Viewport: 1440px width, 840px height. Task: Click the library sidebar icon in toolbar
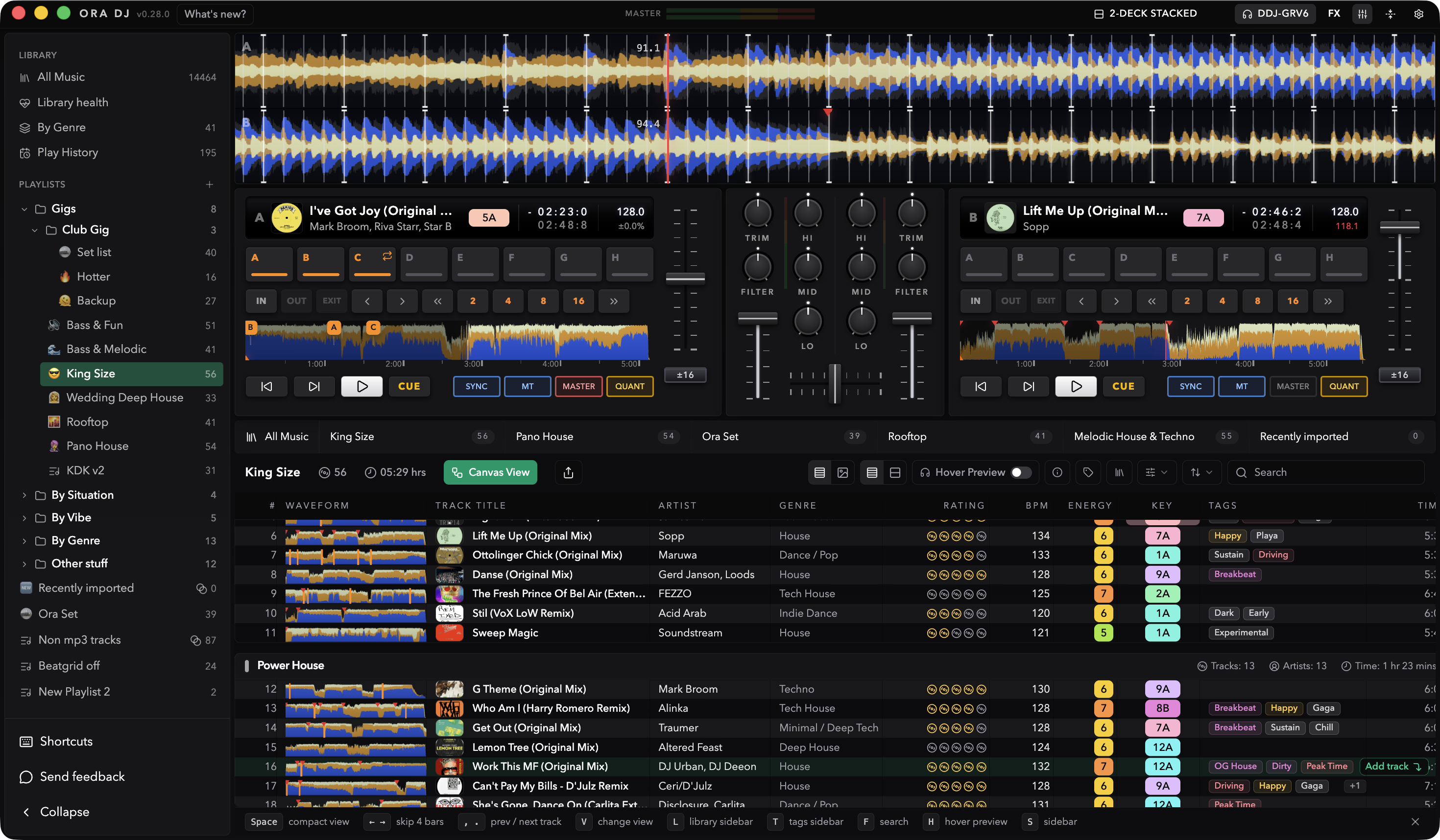coord(1119,473)
